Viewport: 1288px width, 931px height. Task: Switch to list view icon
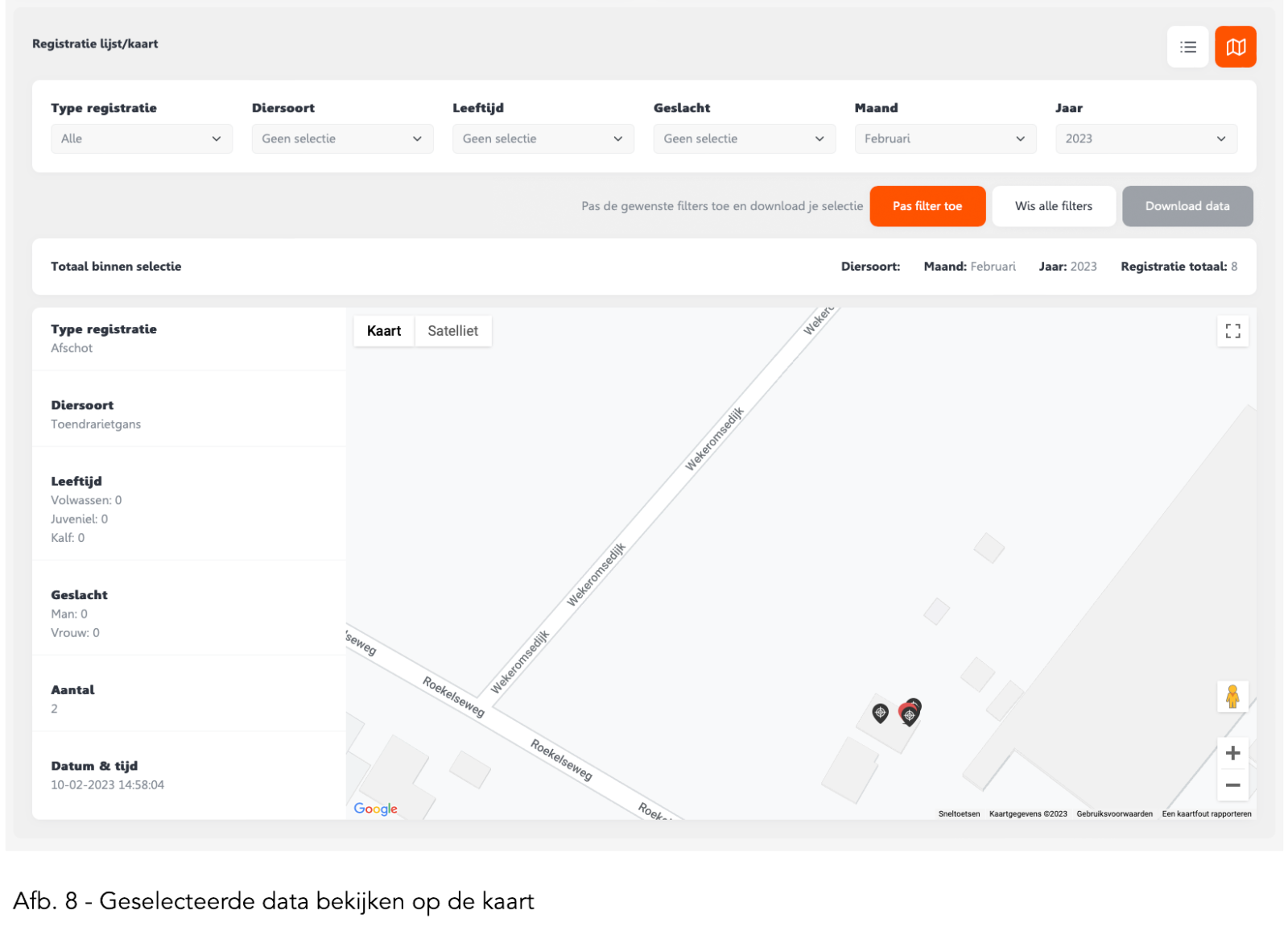pyautogui.click(x=1187, y=48)
